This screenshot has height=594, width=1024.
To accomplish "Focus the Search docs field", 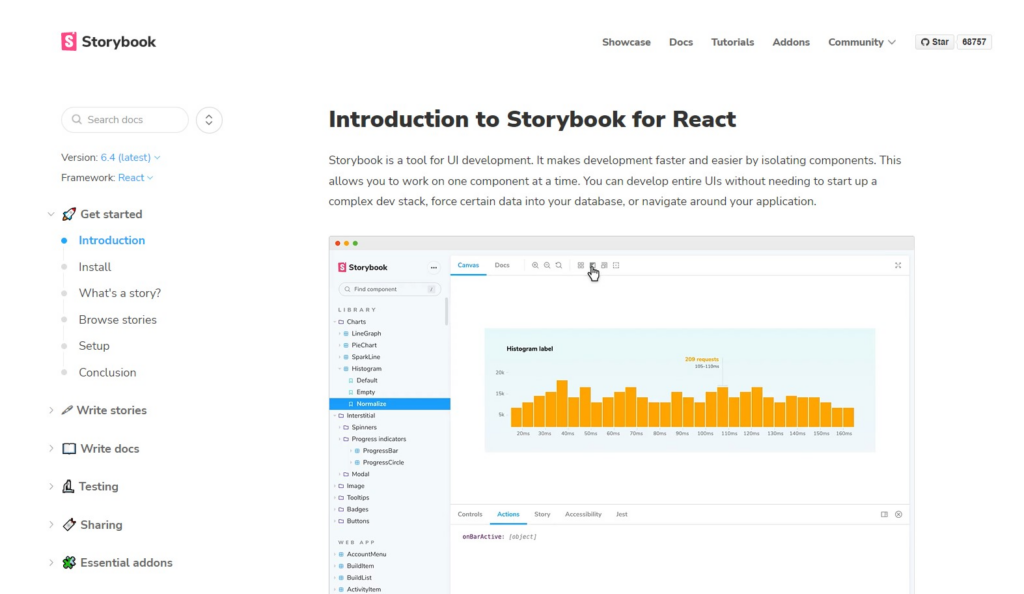I will (125, 119).
